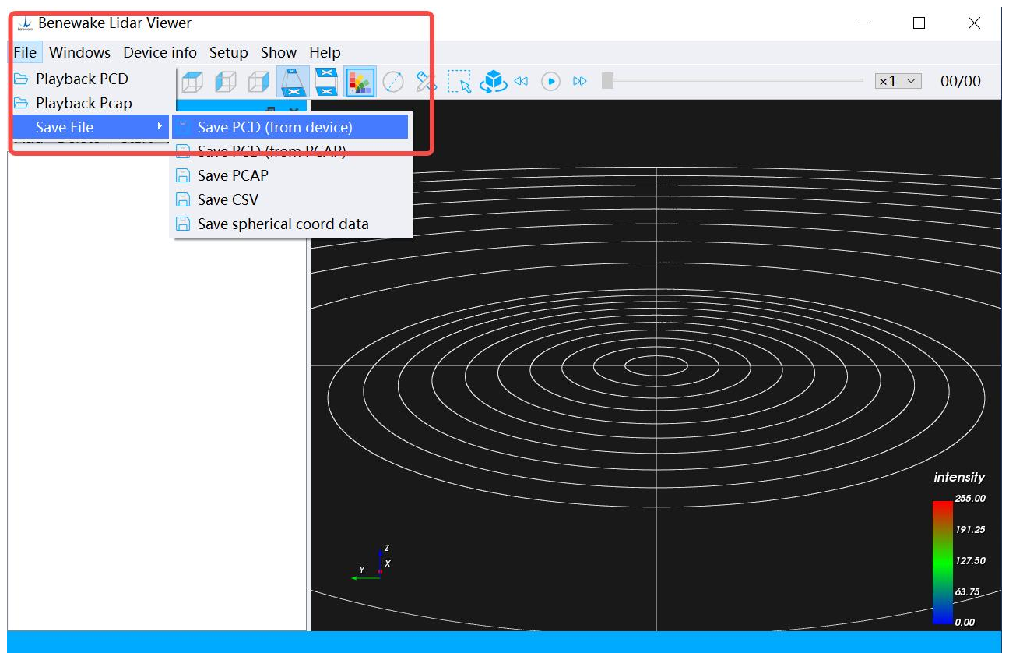Click the 00/00 frame counter
Viewport: 1009px width, 660px height.
click(961, 81)
